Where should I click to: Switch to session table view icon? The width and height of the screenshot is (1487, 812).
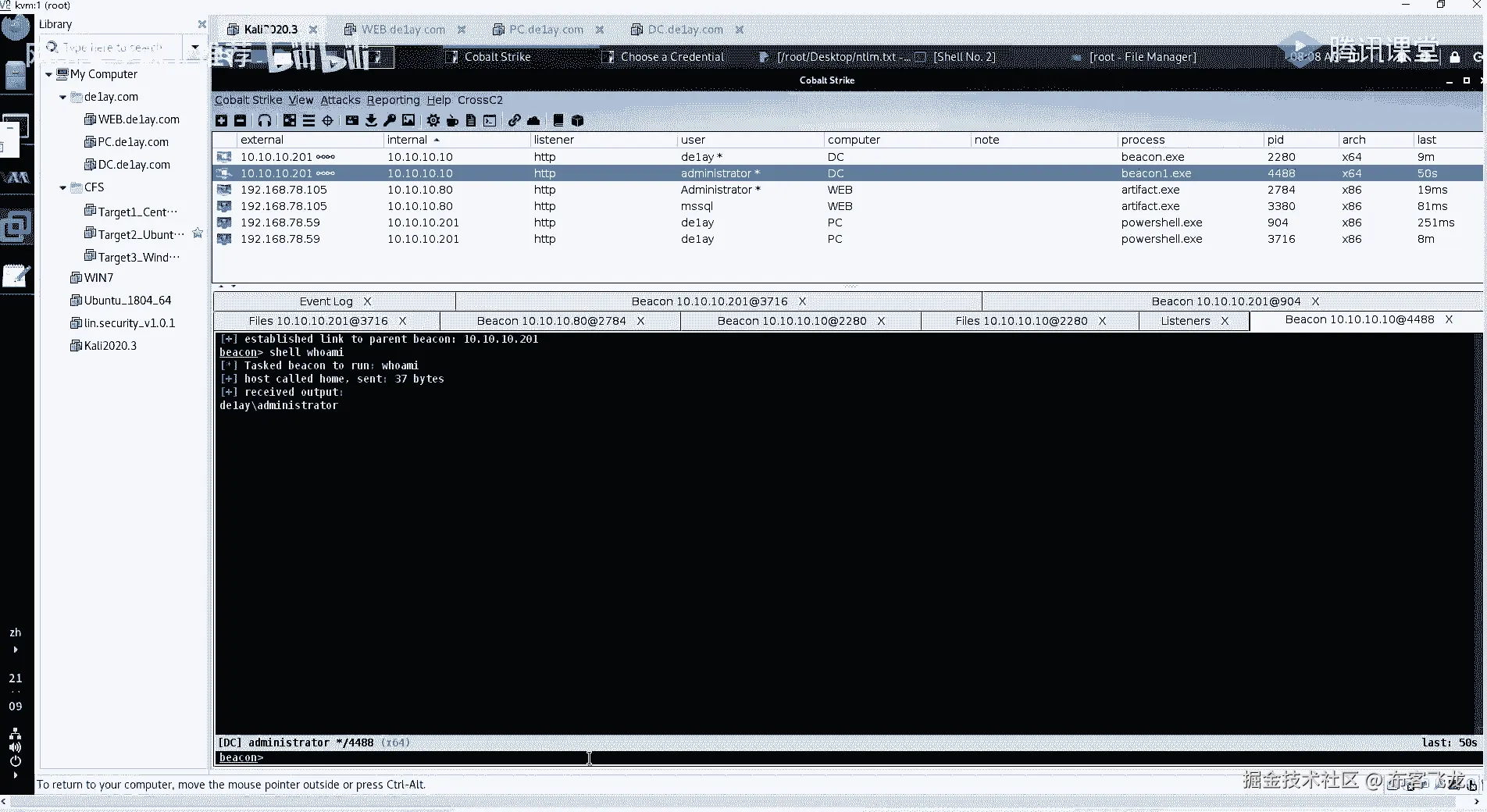click(308, 120)
